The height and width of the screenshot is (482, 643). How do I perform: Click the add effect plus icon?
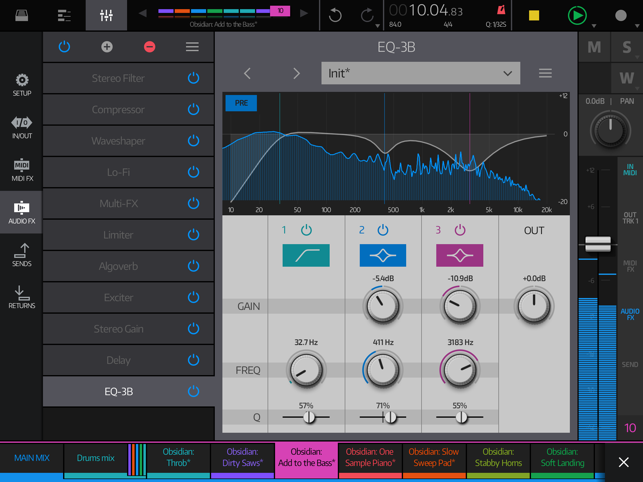(107, 47)
